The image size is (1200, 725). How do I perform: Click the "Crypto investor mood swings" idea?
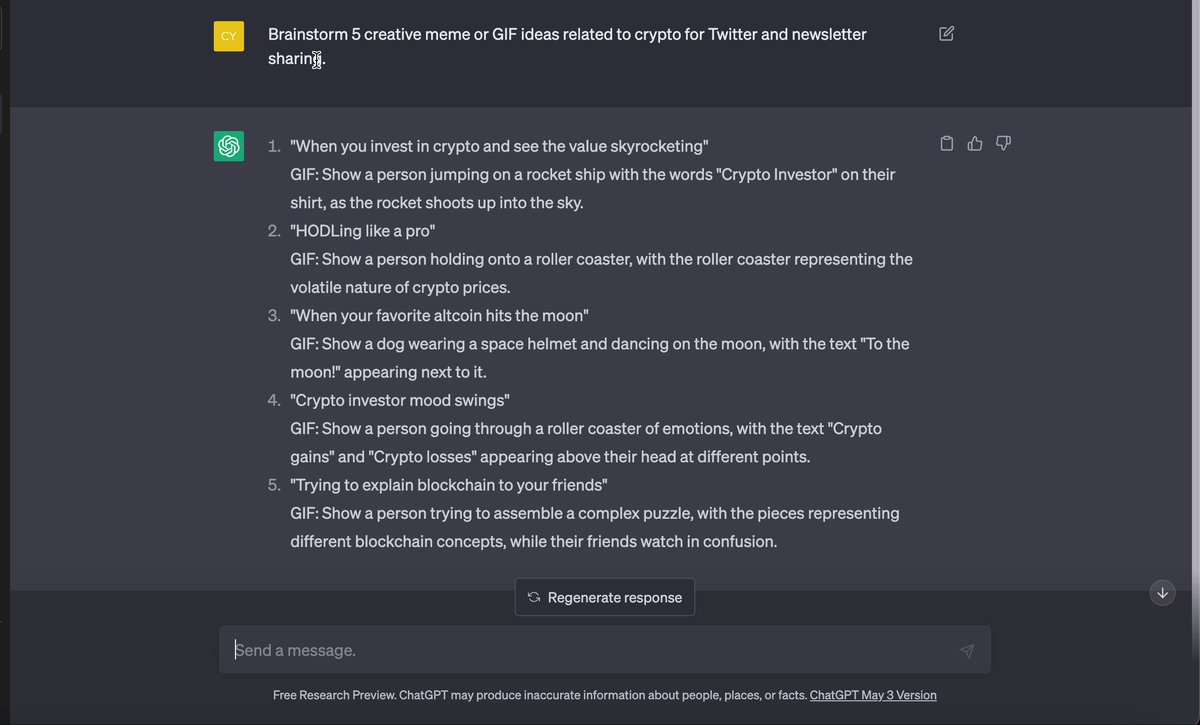(x=400, y=400)
